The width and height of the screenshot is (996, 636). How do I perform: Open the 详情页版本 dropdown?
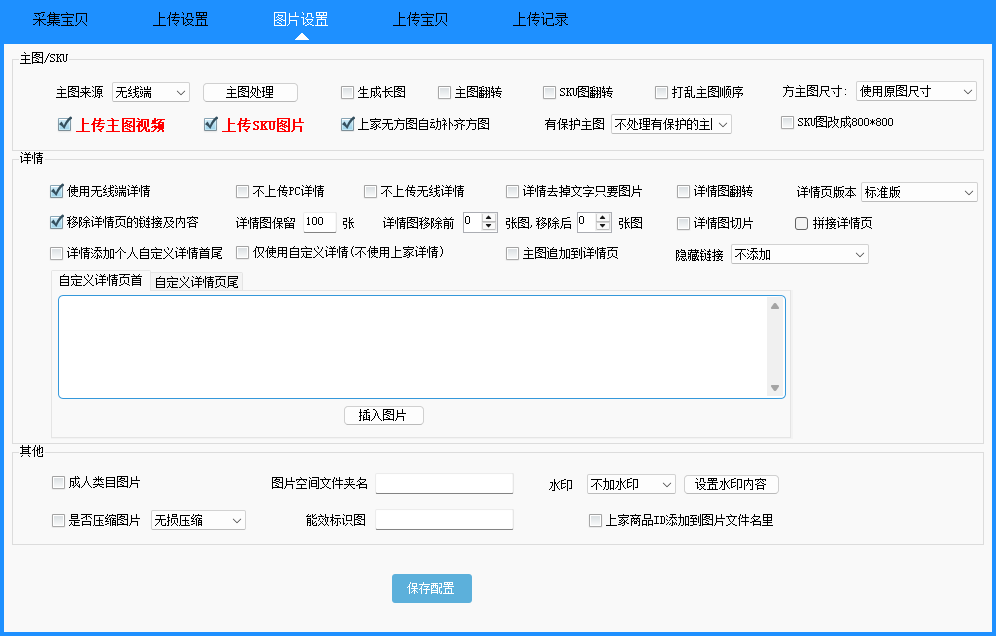pos(918,192)
